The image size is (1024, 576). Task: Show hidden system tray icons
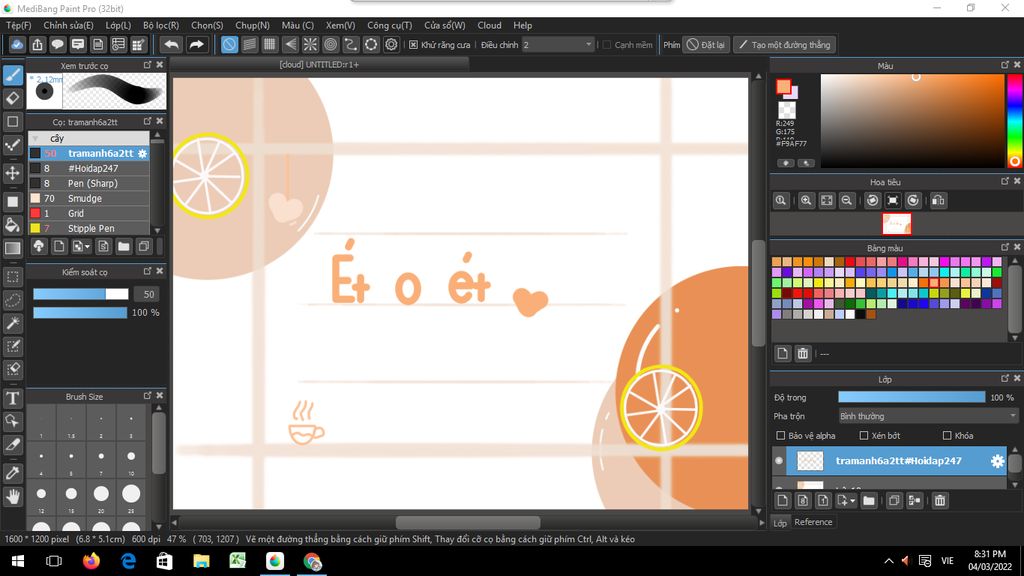[x=889, y=561]
